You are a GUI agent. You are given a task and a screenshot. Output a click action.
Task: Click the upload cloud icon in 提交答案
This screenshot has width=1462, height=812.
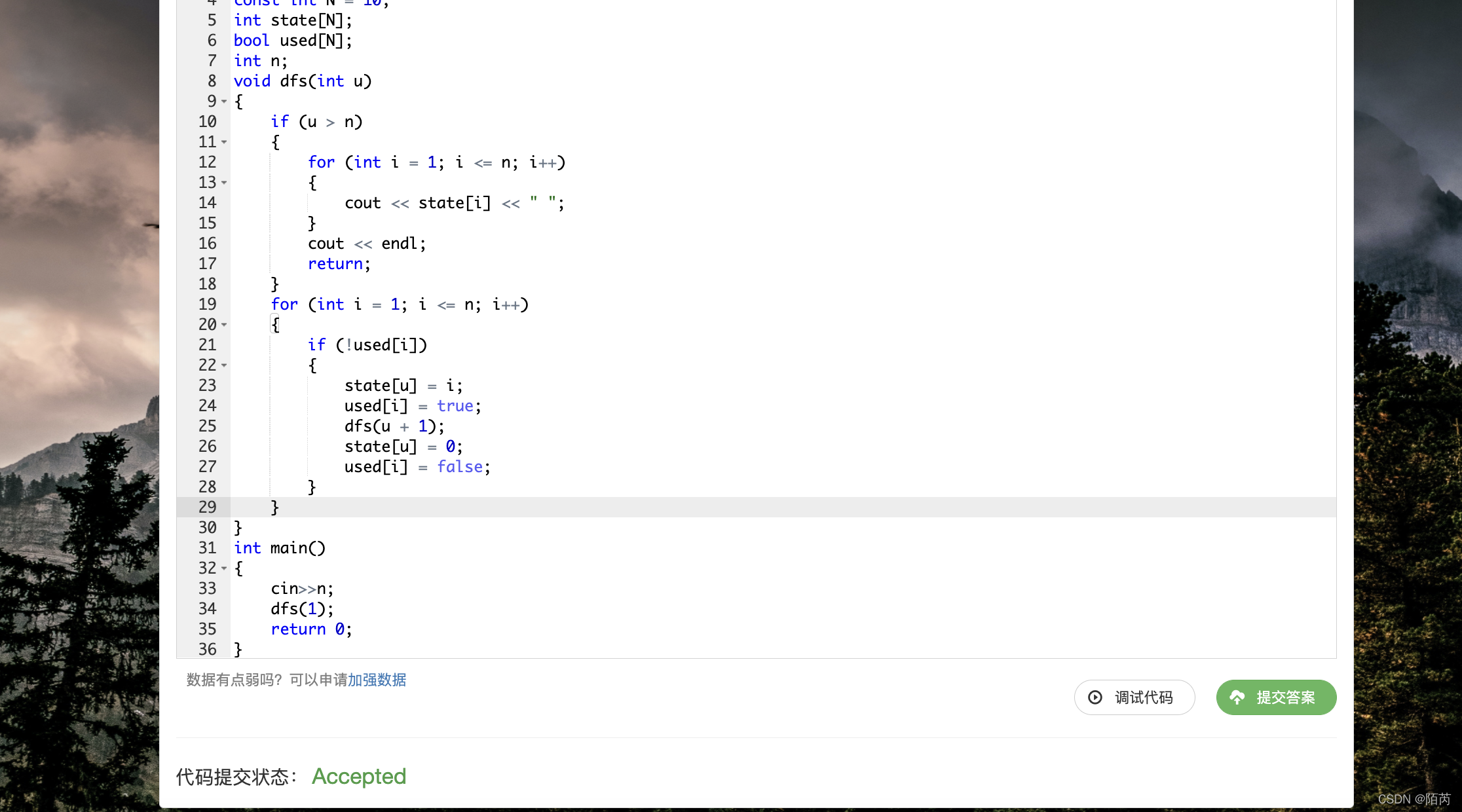pyautogui.click(x=1237, y=697)
